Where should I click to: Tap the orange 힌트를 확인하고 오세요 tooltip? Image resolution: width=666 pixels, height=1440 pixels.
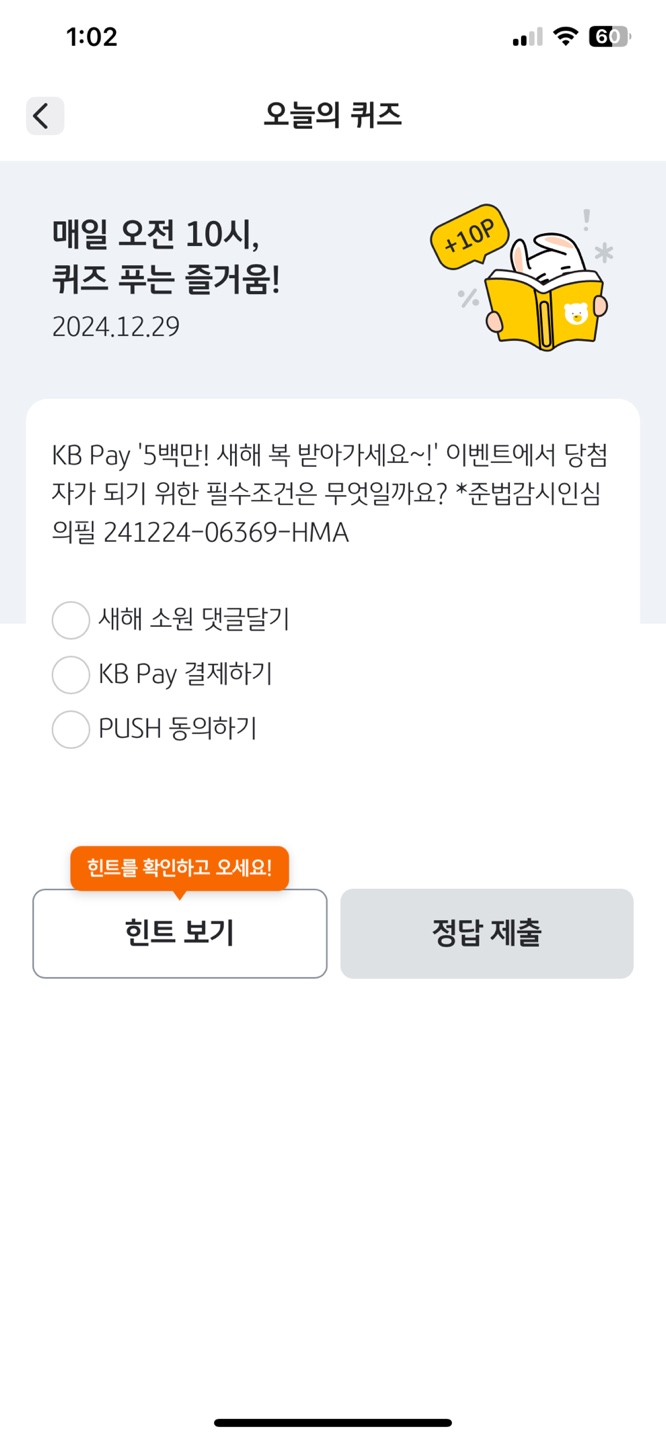(x=179, y=867)
